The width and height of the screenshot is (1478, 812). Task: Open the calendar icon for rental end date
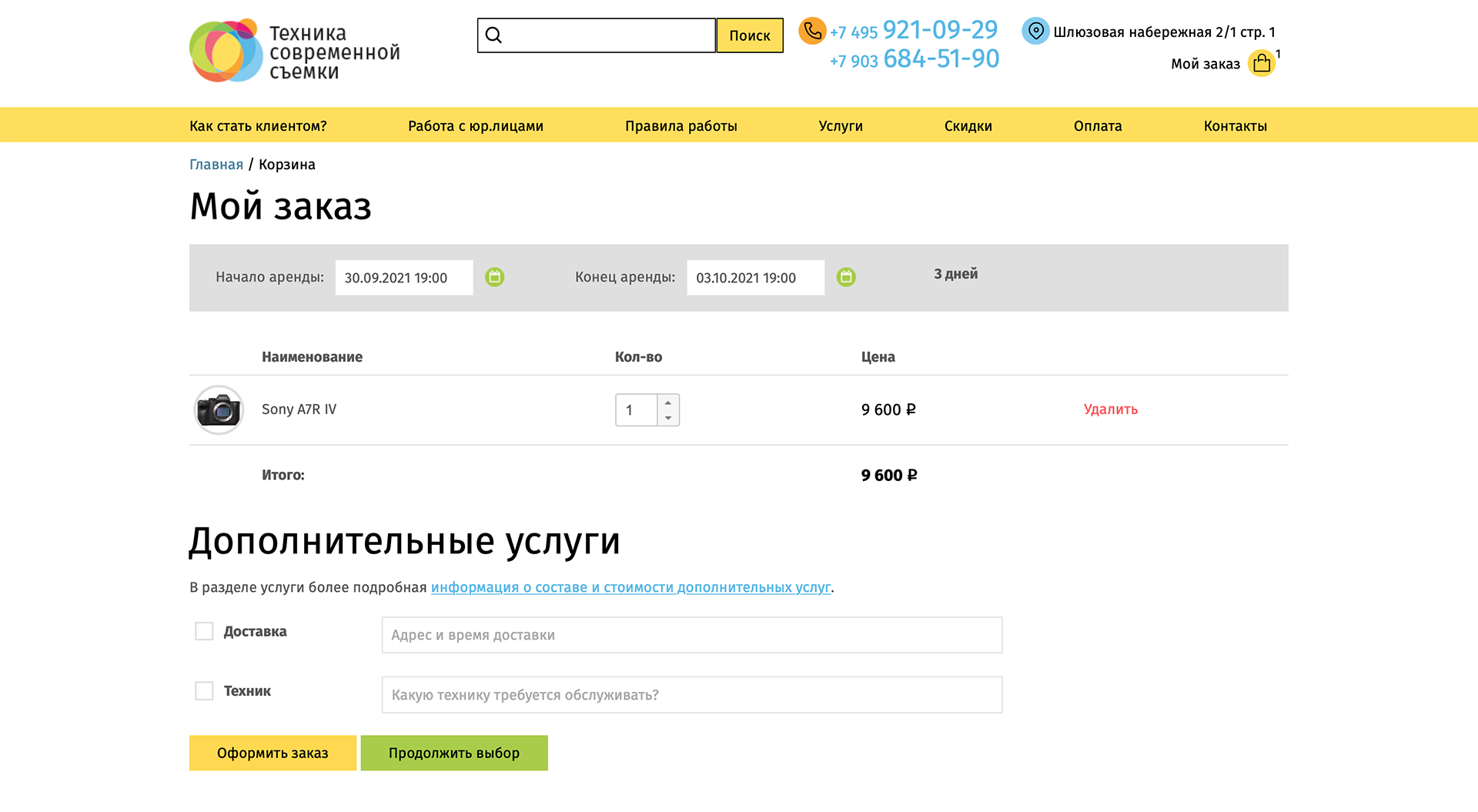pyautogui.click(x=846, y=277)
